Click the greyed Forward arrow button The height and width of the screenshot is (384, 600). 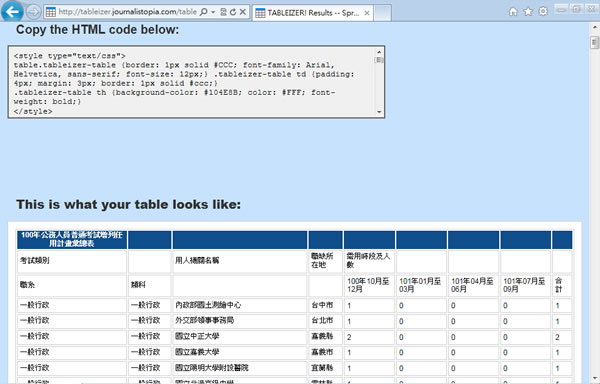pos(34,12)
